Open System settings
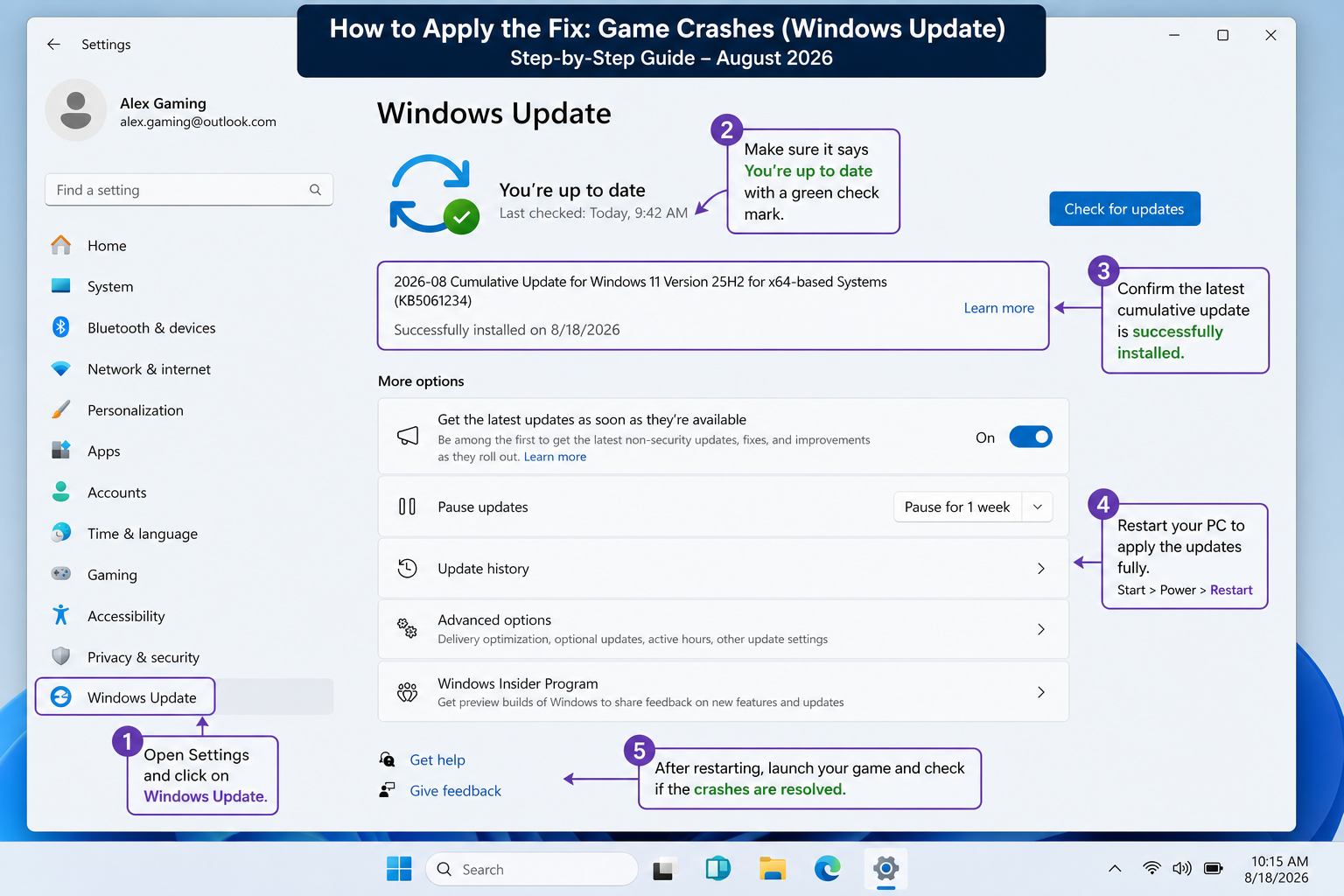The height and width of the screenshot is (896, 1344). [110, 287]
